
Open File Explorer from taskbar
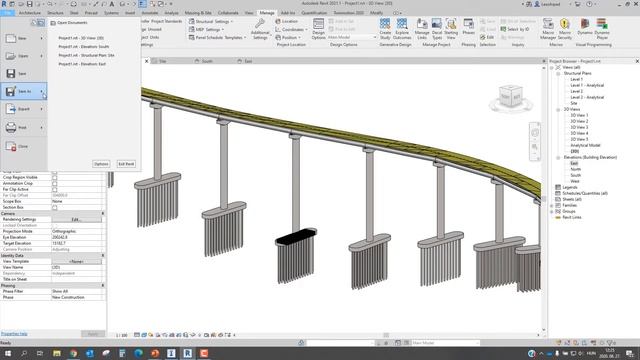coord(57,353)
